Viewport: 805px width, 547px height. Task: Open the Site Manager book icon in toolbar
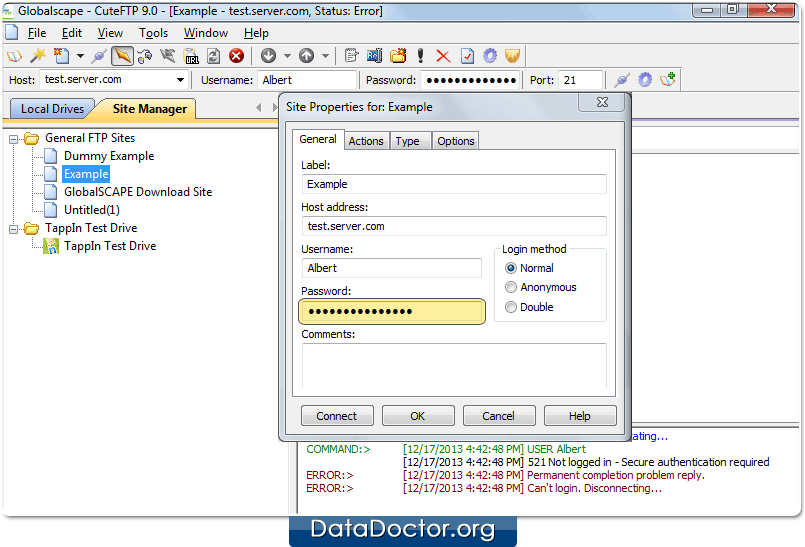point(14,55)
